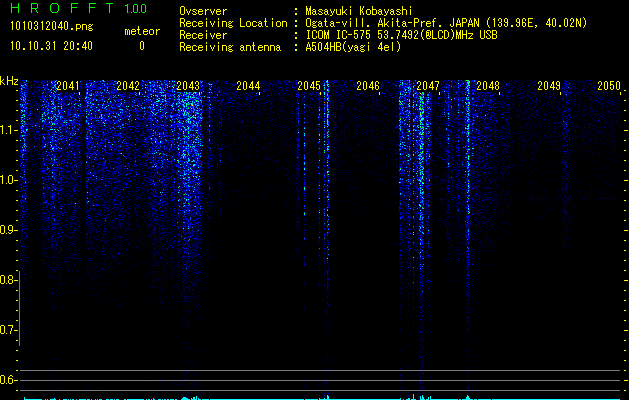Viewport: 629px width, 400px height.
Task: Click the 0.9 kHz frequency label
Action: (8, 230)
